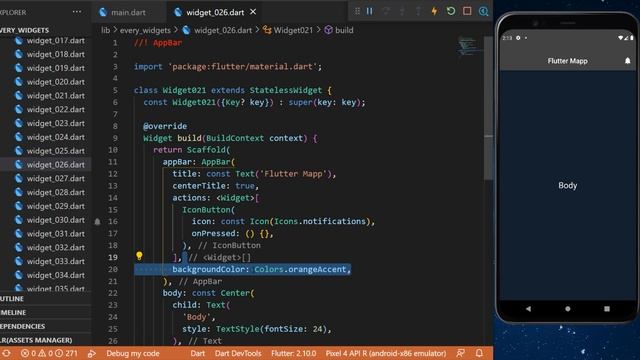This screenshot has width=640, height=360.
Task: Open Dart DevTools from status bar
Action: pyautogui.click(x=238, y=353)
